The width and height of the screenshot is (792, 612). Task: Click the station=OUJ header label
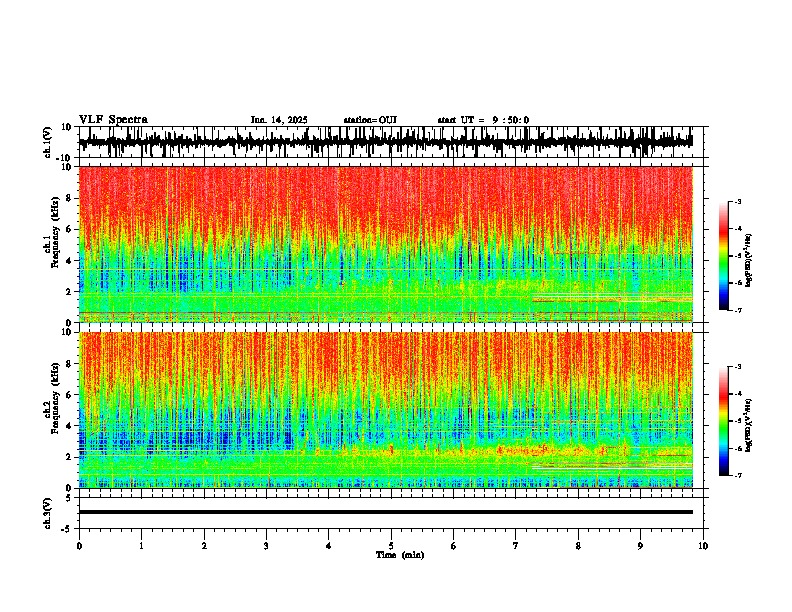pyautogui.click(x=370, y=120)
